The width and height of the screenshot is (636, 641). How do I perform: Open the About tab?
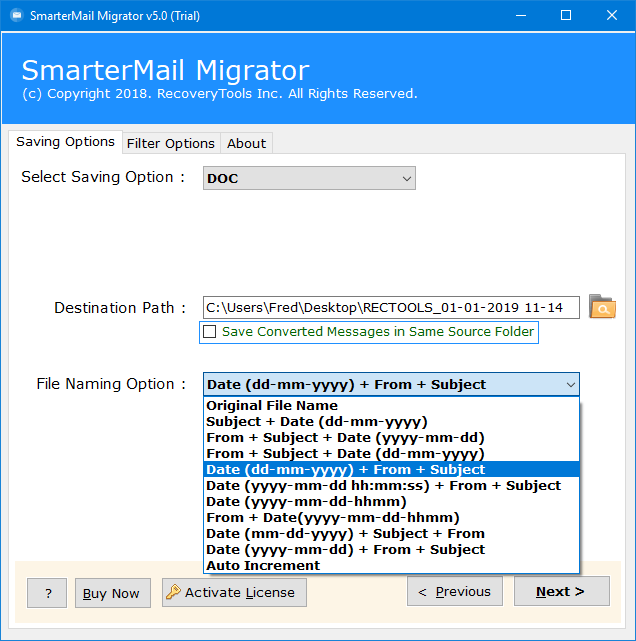pyautogui.click(x=246, y=143)
